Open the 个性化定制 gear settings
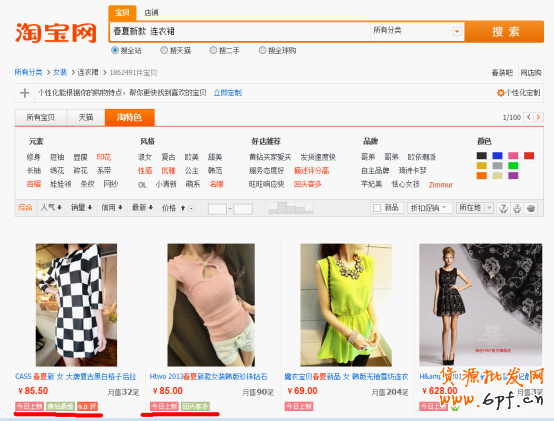Image resolution: width=554 pixels, height=421 pixels. tap(518, 93)
